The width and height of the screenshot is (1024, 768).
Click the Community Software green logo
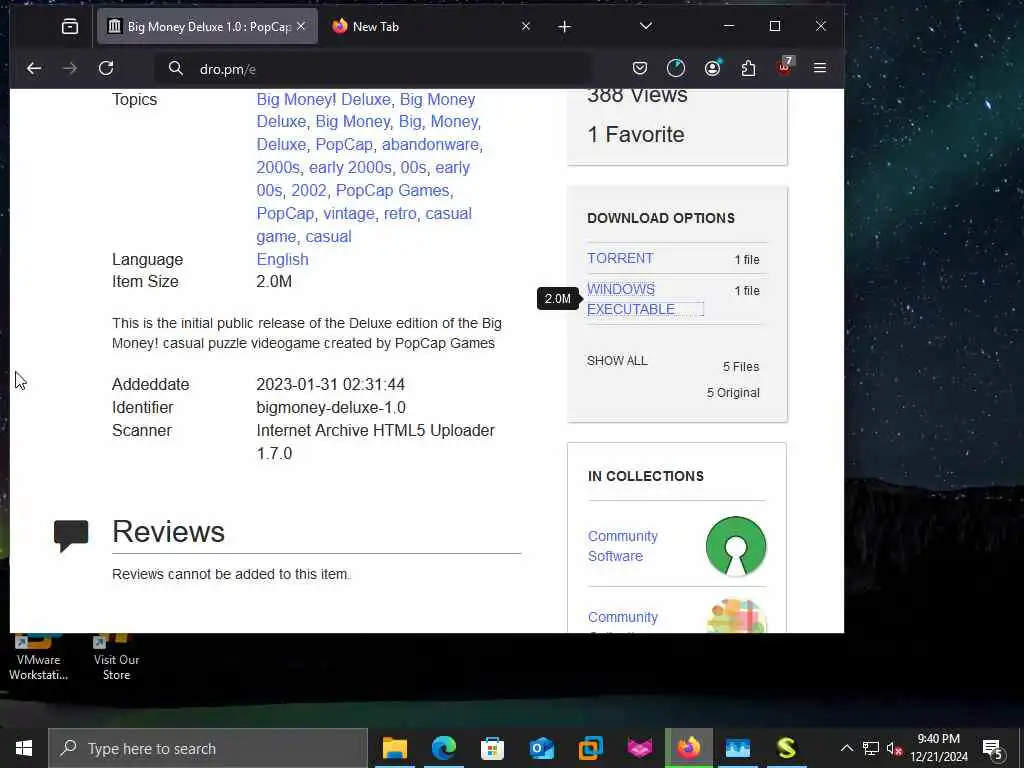(736, 546)
